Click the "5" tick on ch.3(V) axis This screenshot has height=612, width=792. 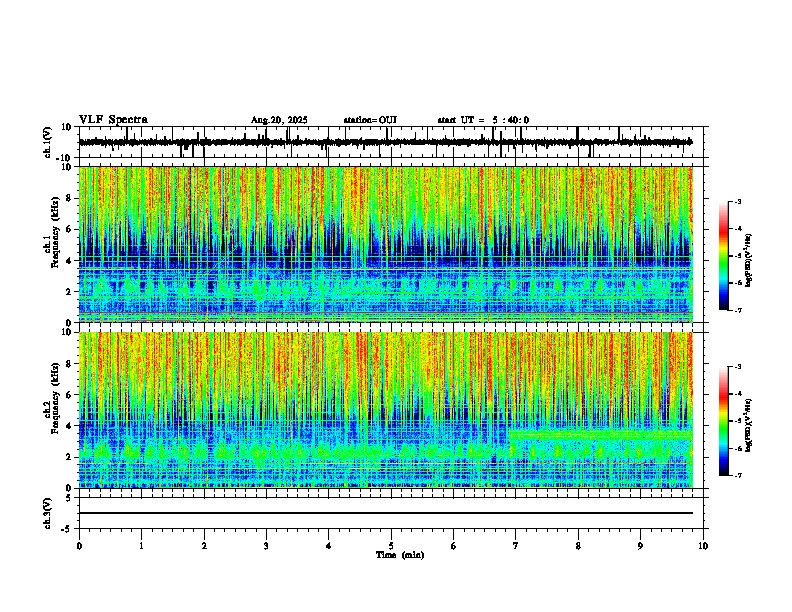tap(70, 498)
